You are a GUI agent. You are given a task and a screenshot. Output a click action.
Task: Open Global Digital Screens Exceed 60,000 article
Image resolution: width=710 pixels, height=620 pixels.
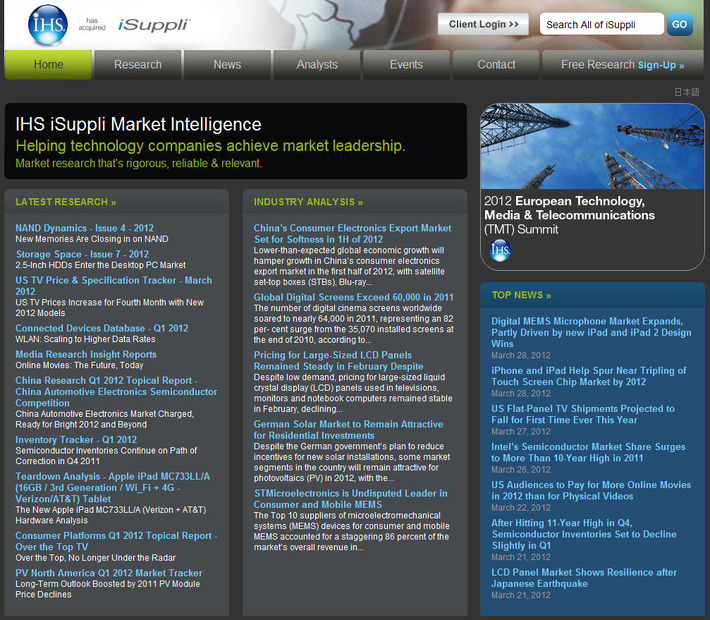353,297
